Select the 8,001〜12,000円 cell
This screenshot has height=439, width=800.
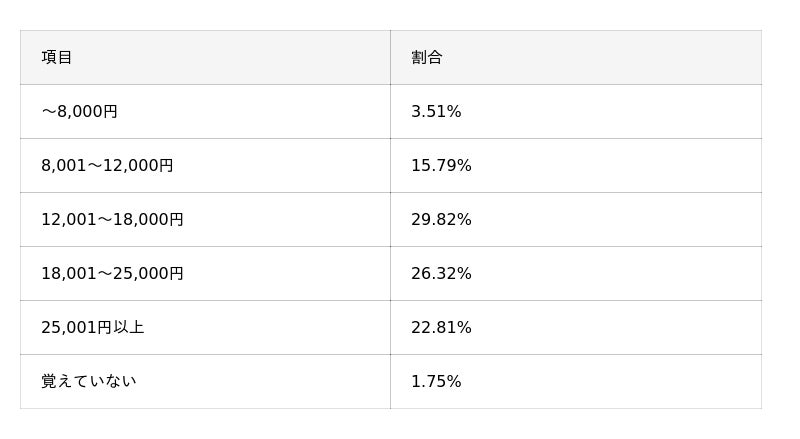(x=107, y=166)
